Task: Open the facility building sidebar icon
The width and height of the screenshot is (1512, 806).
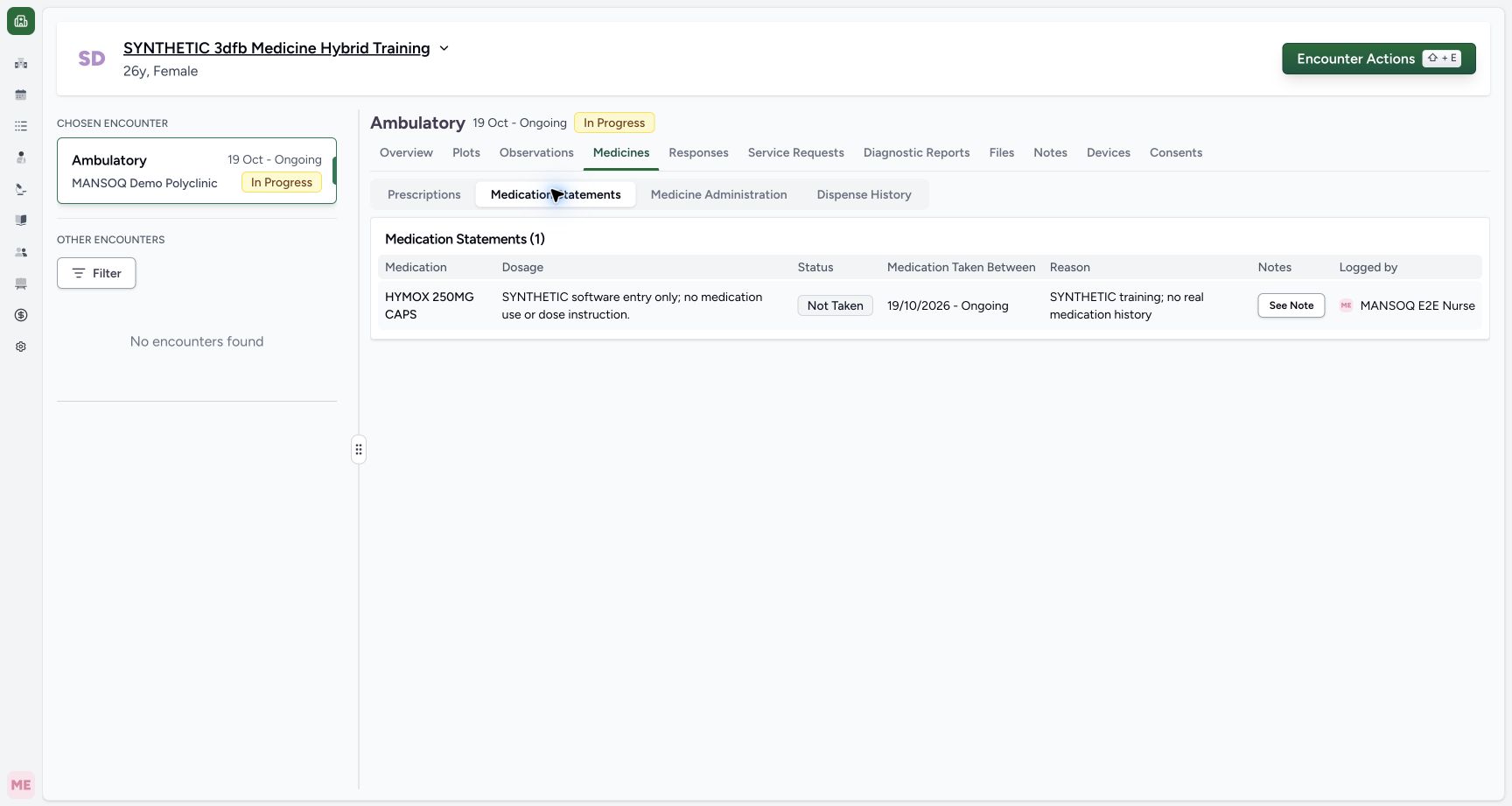Action: (x=21, y=63)
